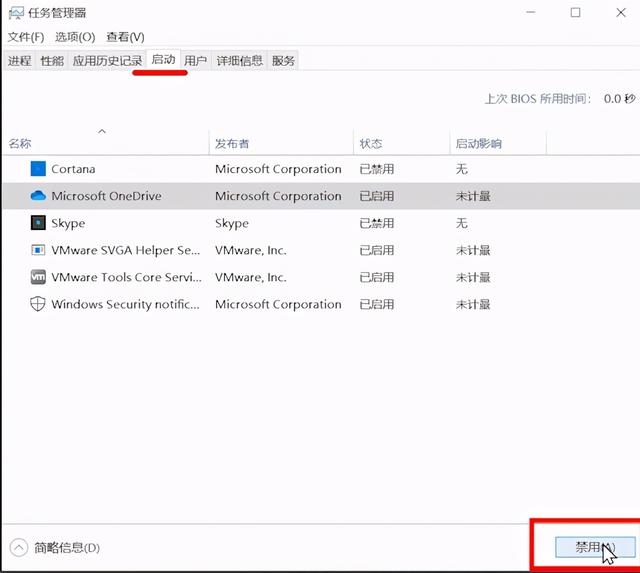The width and height of the screenshot is (640, 573).
Task: Select the 启动 tab
Action: (163, 60)
